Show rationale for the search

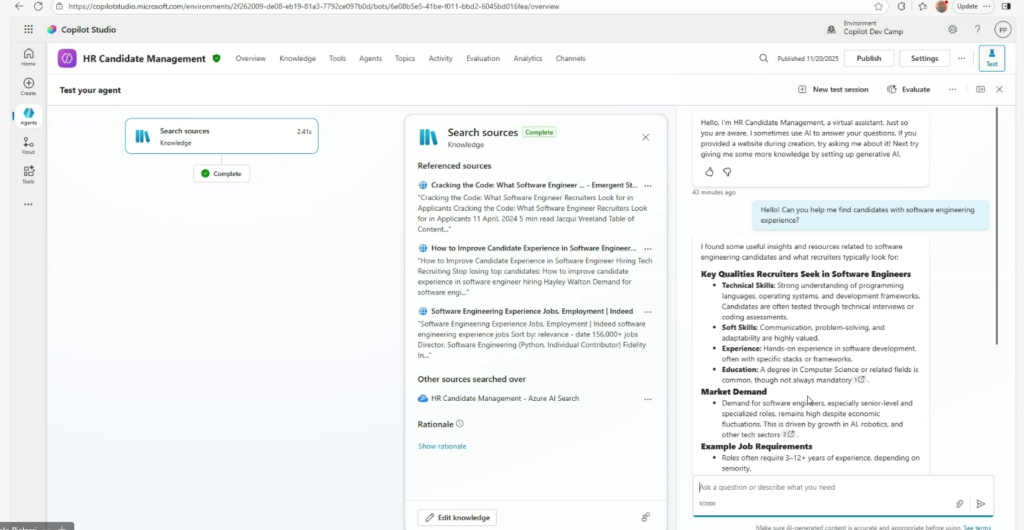coord(441,446)
